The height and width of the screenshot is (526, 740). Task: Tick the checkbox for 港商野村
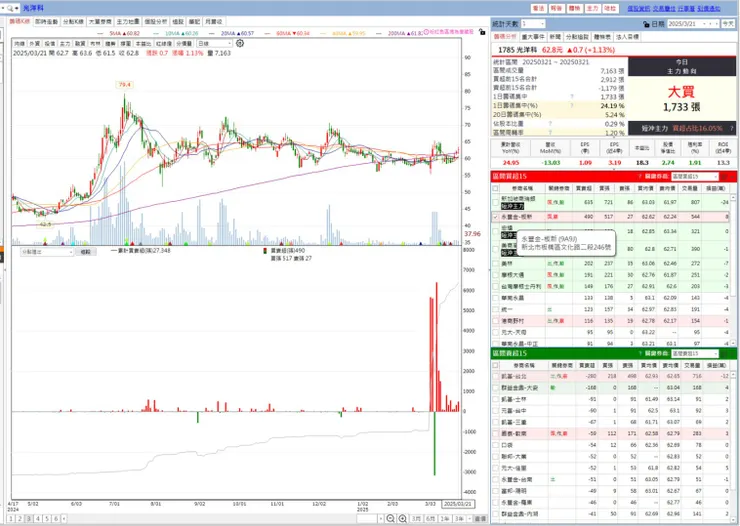[495, 321]
